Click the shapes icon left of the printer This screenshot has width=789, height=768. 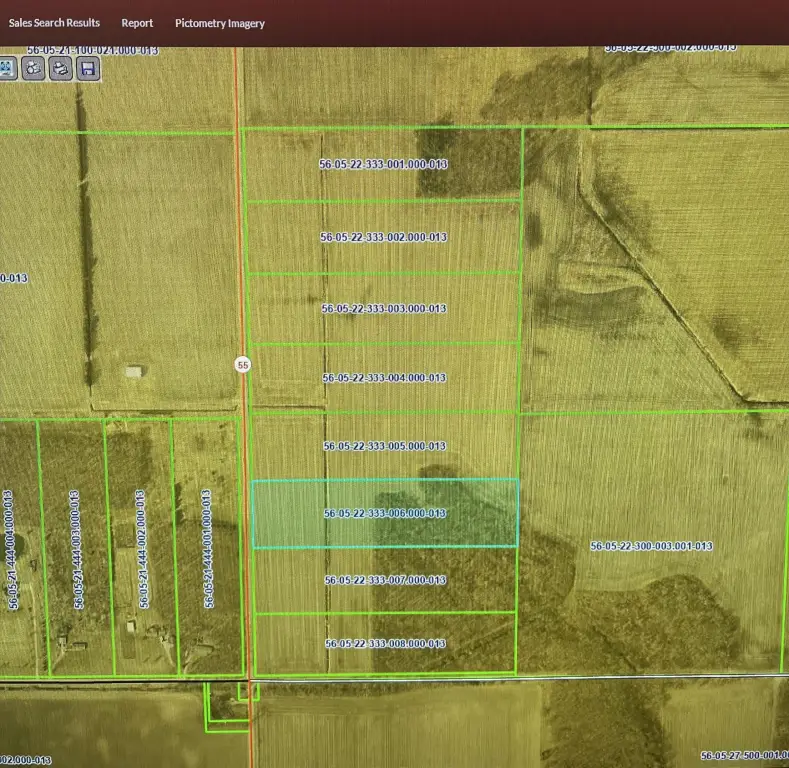click(34, 68)
